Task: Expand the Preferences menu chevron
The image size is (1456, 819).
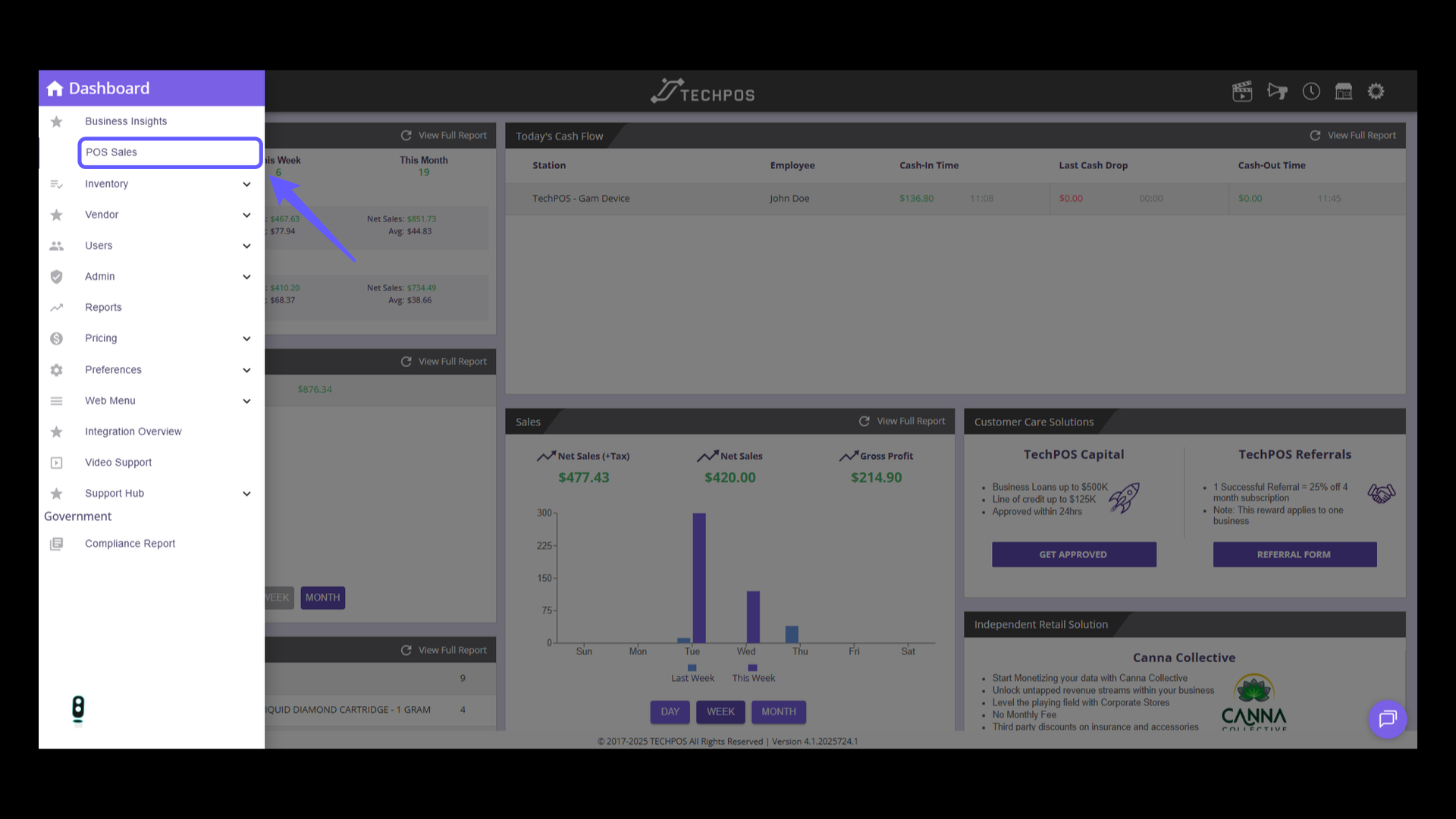Action: [x=246, y=370]
